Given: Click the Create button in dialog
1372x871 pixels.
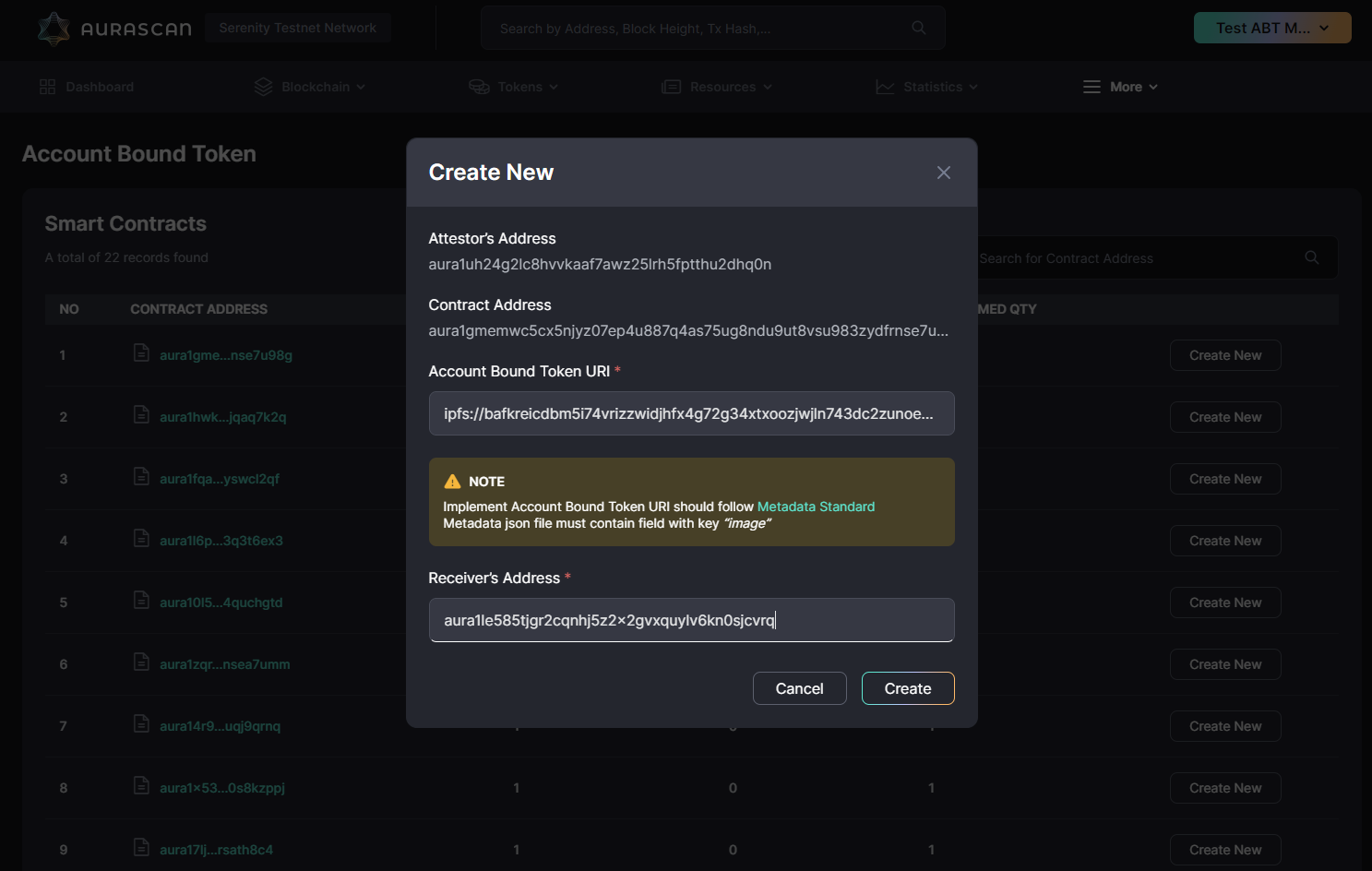Looking at the screenshot, I should (x=908, y=688).
